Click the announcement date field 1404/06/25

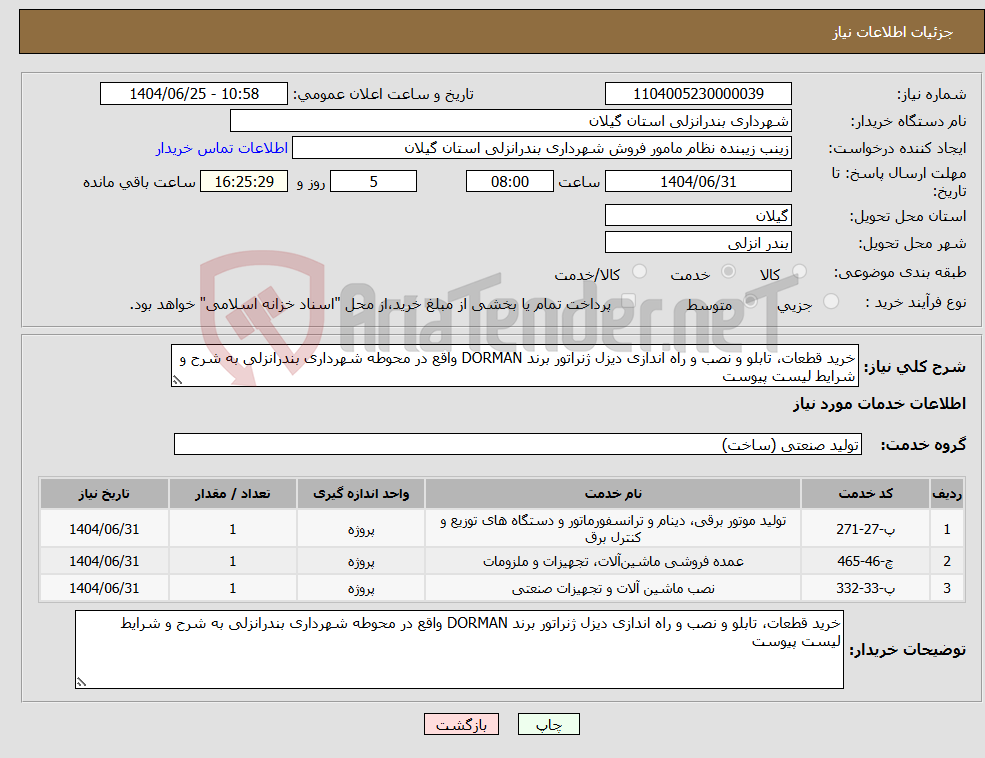(193, 93)
